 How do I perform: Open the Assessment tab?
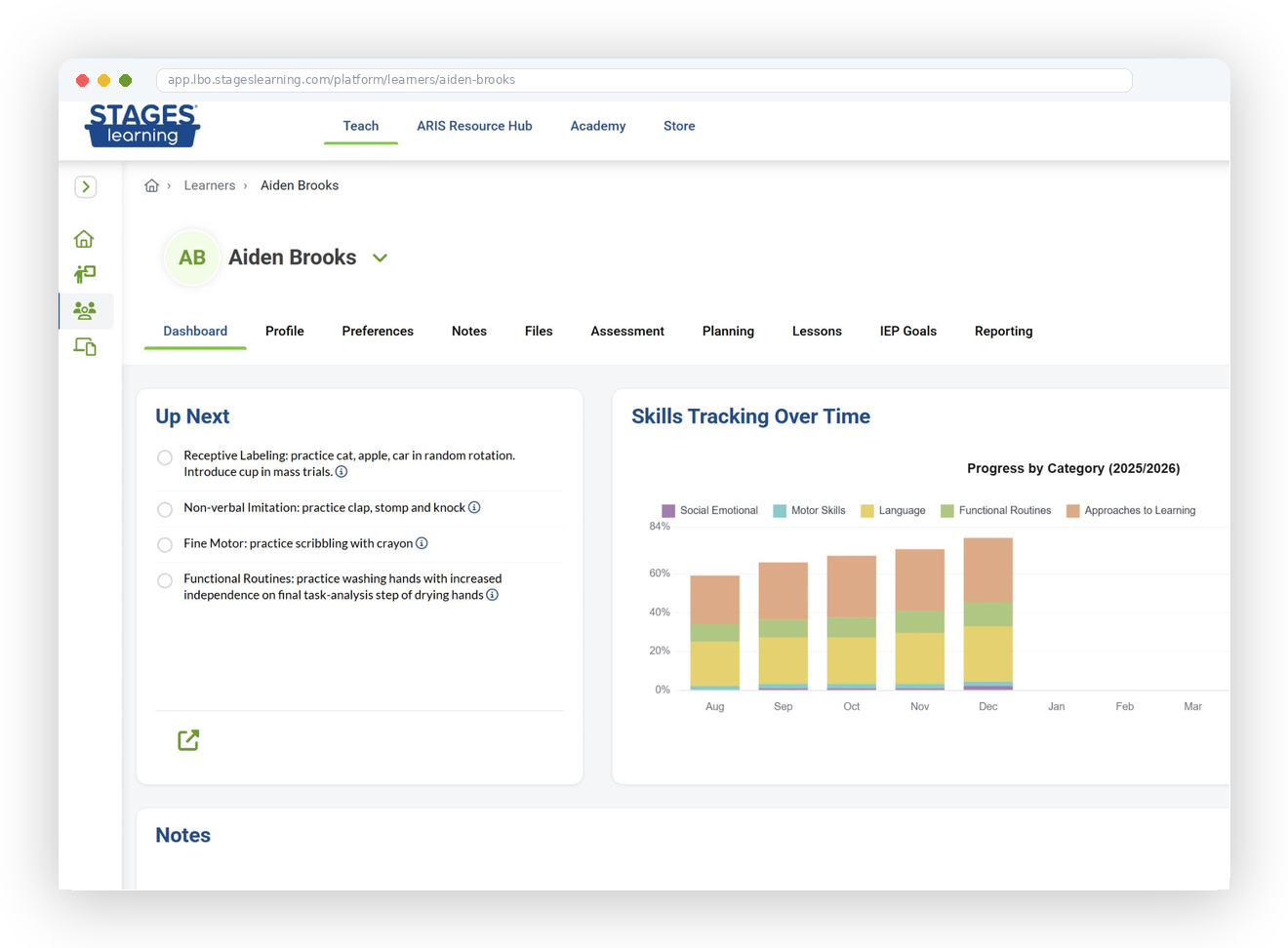pyautogui.click(x=626, y=332)
